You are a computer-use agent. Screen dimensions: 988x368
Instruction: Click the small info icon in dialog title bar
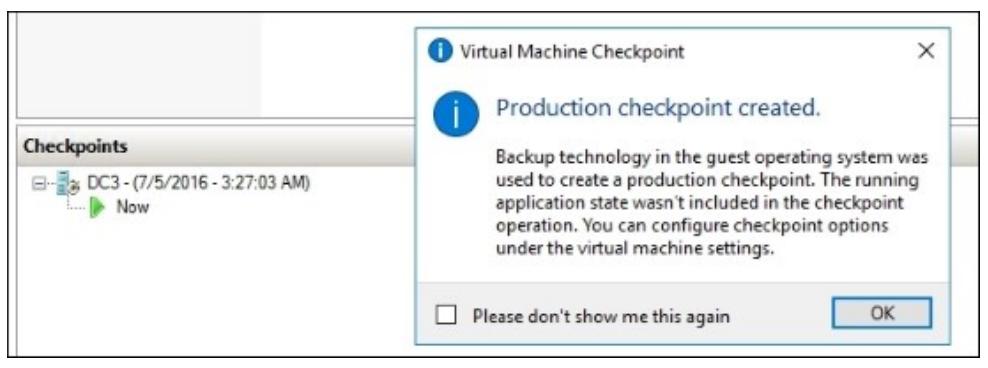click(440, 51)
